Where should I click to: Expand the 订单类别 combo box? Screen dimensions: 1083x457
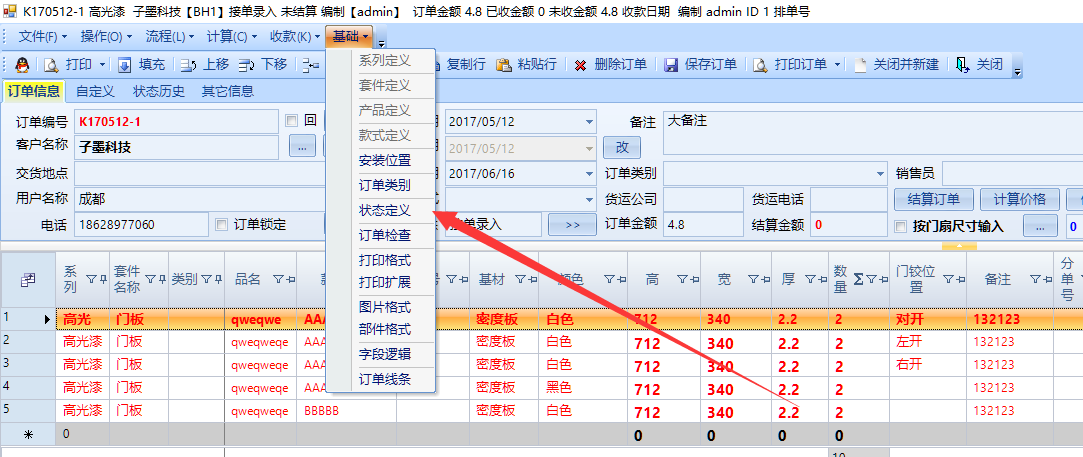coord(880,174)
